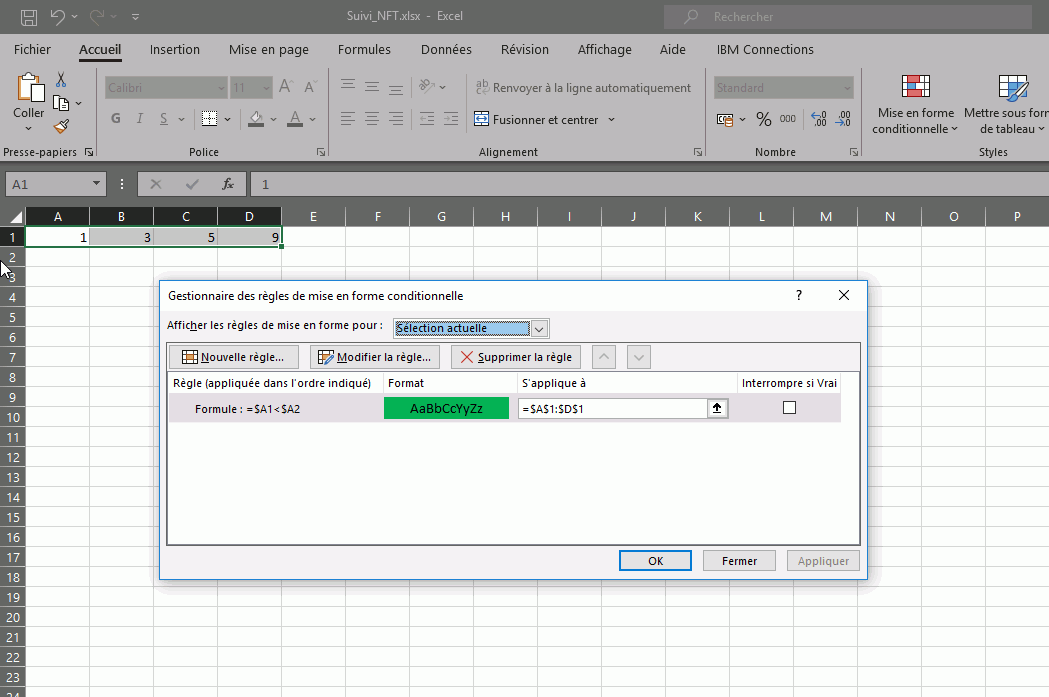Click the percent style icon
Screen dimensions: 1049x697
pyautogui.click(x=763, y=119)
